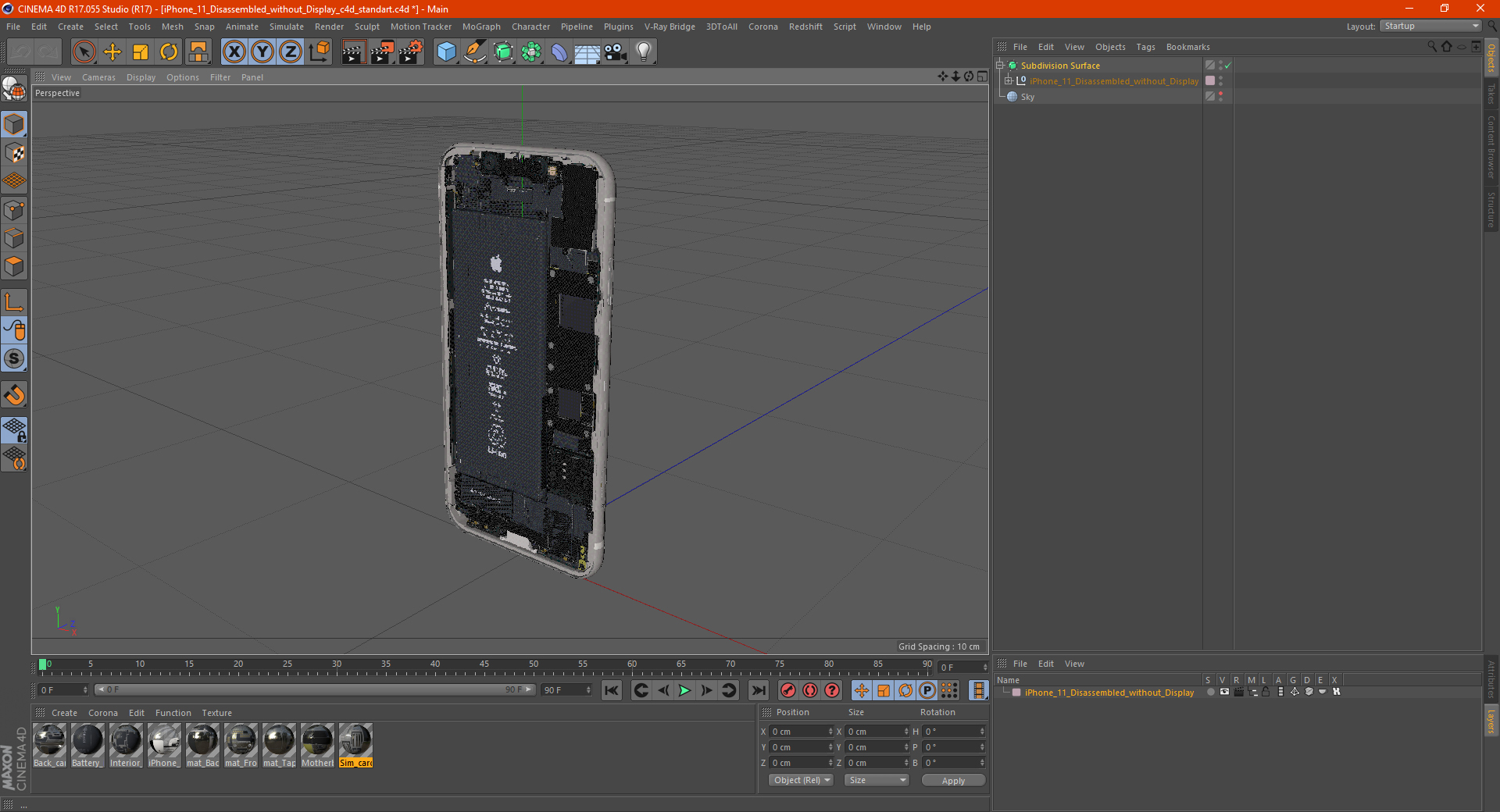Open Material Manager Texture menu

pyautogui.click(x=216, y=713)
